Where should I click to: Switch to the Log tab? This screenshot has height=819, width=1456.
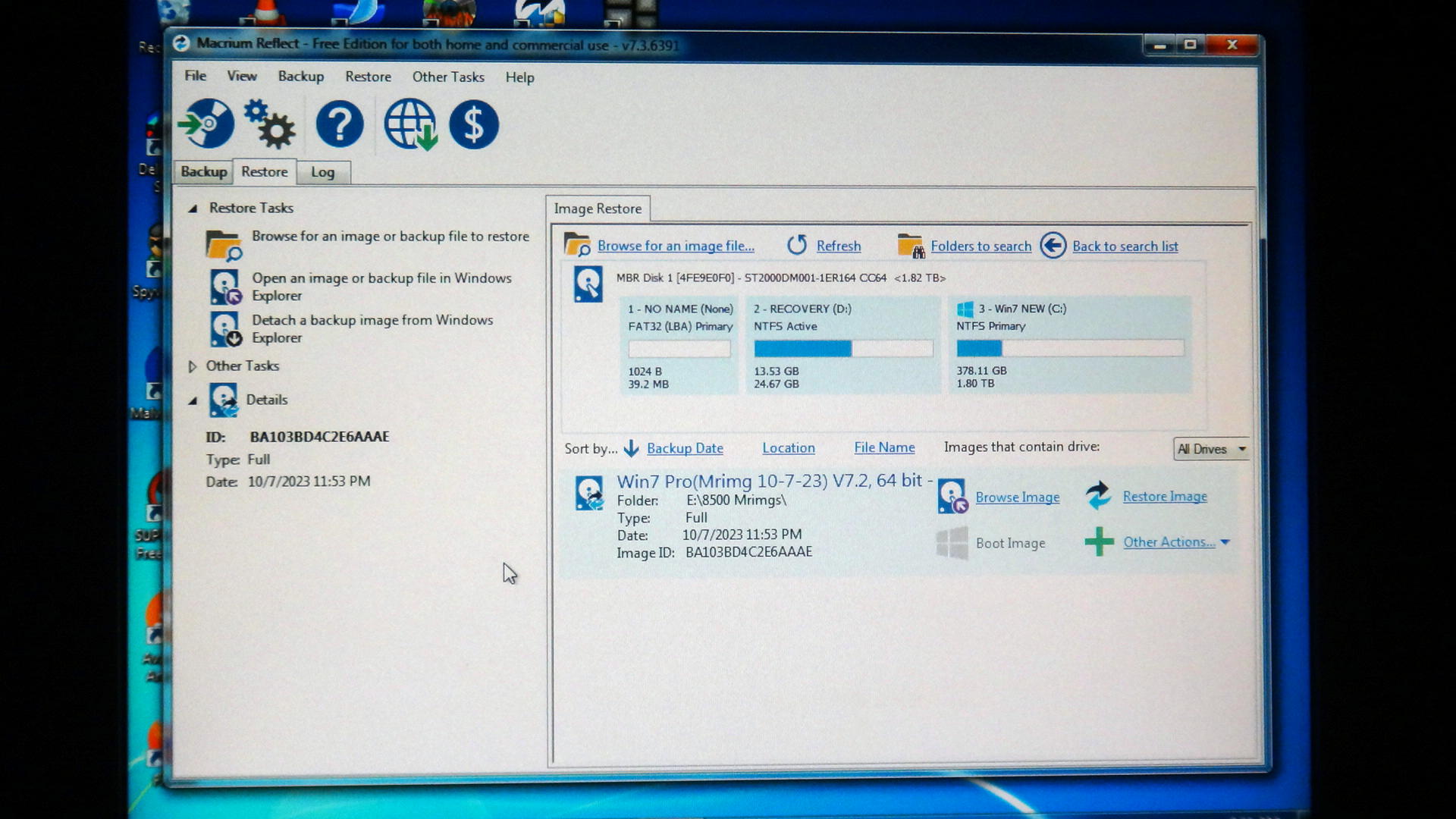tap(322, 172)
